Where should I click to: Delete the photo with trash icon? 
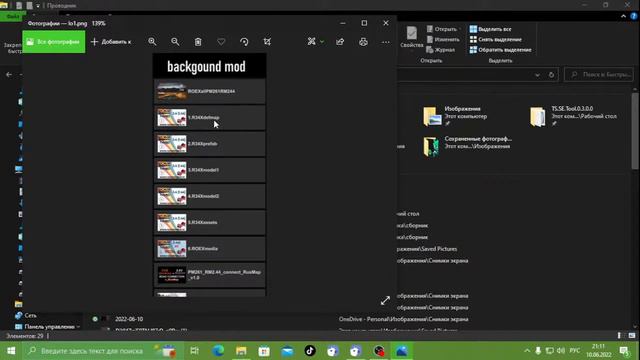pos(198,42)
